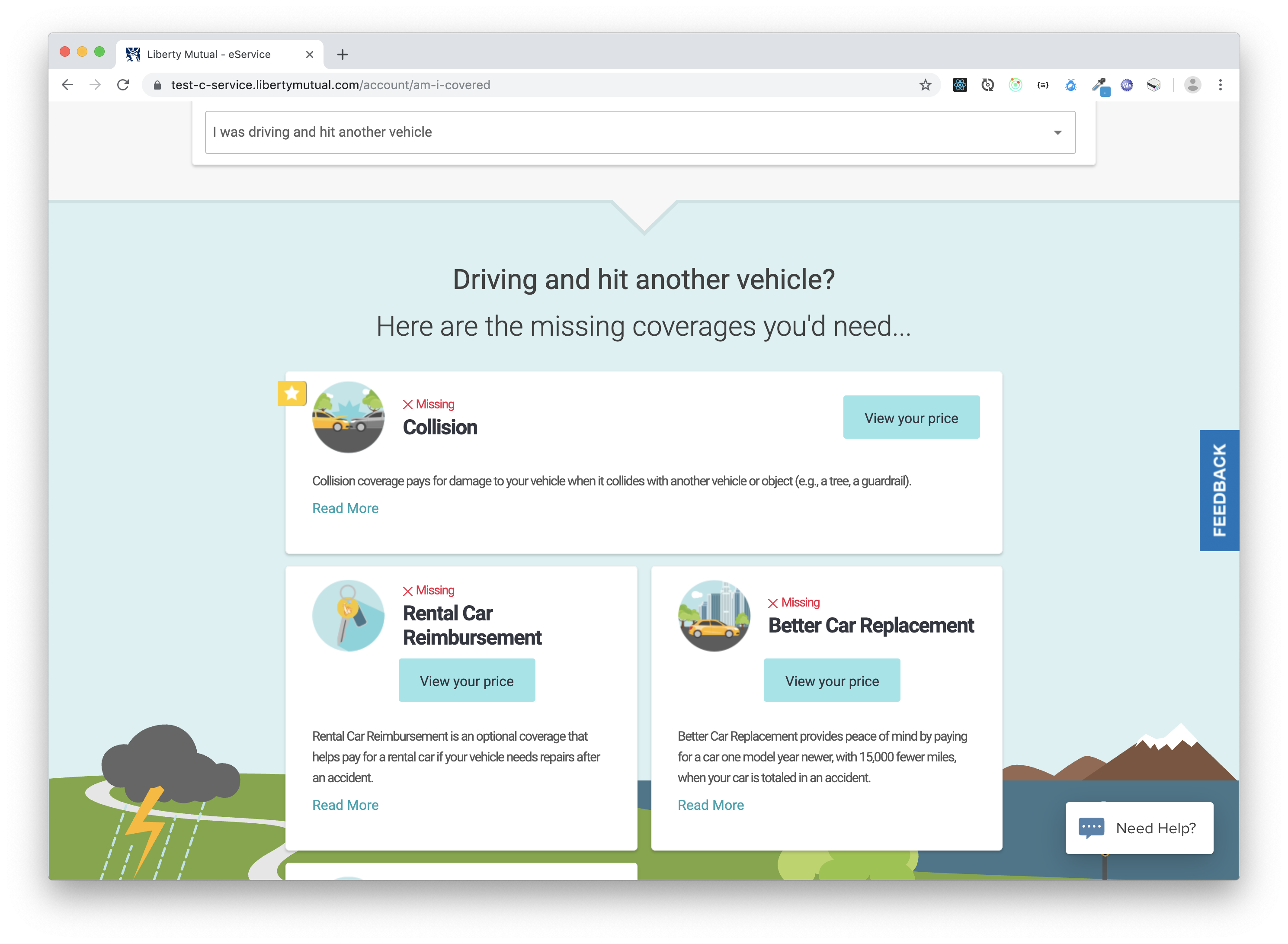The width and height of the screenshot is (1288, 944).
Task: Open the curly braces extension icon
Action: point(1043,85)
